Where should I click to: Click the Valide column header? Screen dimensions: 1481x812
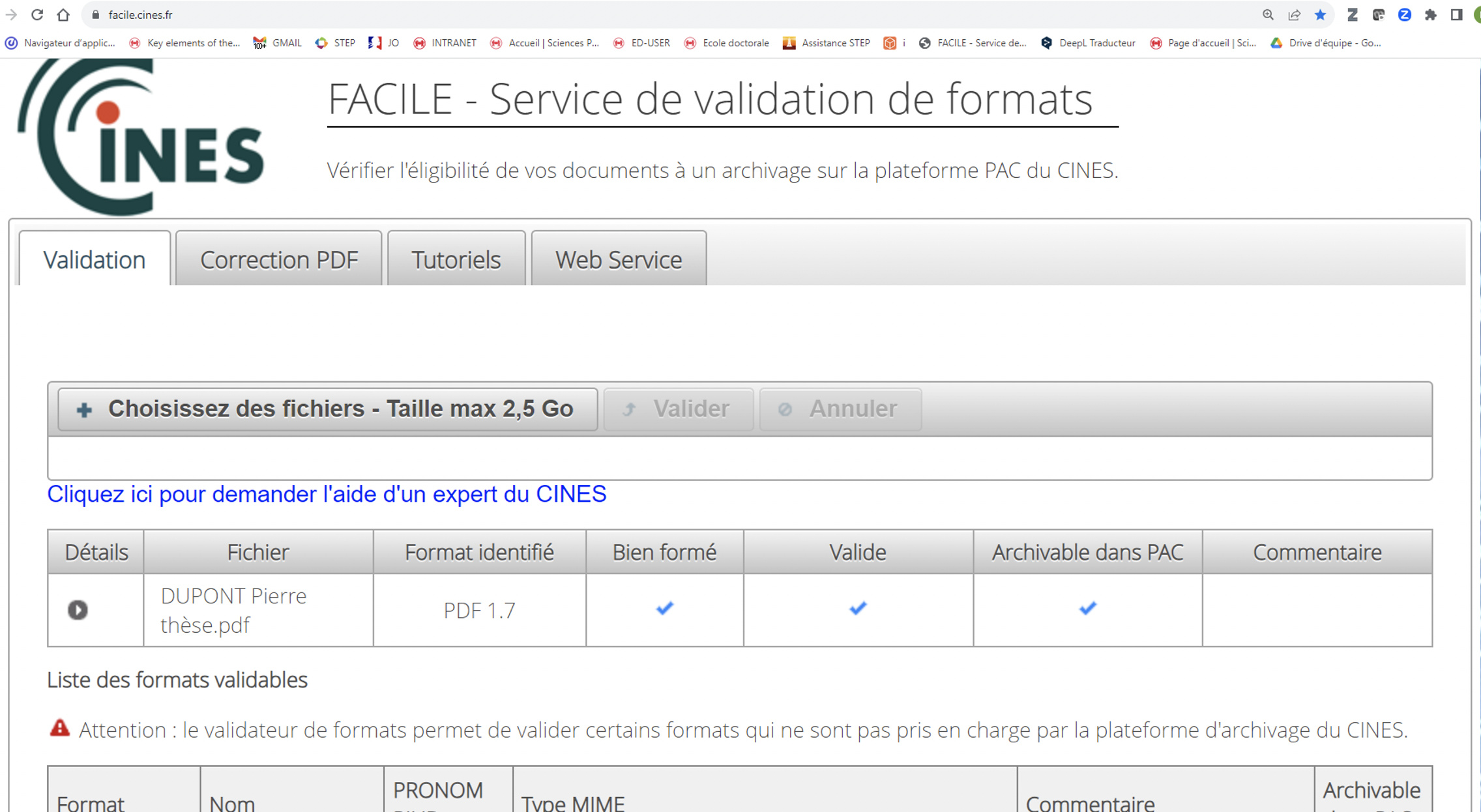tap(858, 552)
